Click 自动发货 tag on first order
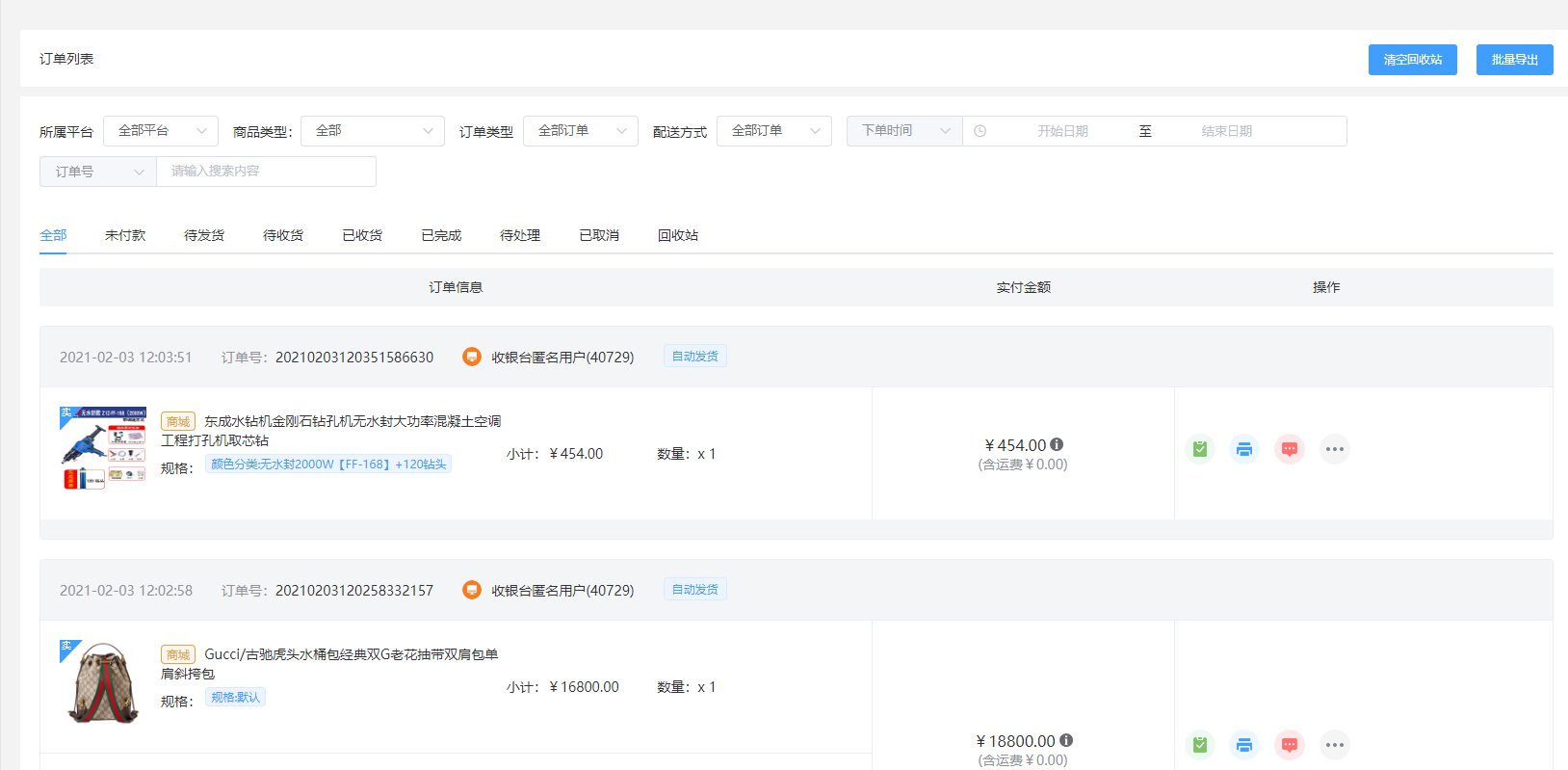1568x770 pixels. pyautogui.click(x=695, y=357)
